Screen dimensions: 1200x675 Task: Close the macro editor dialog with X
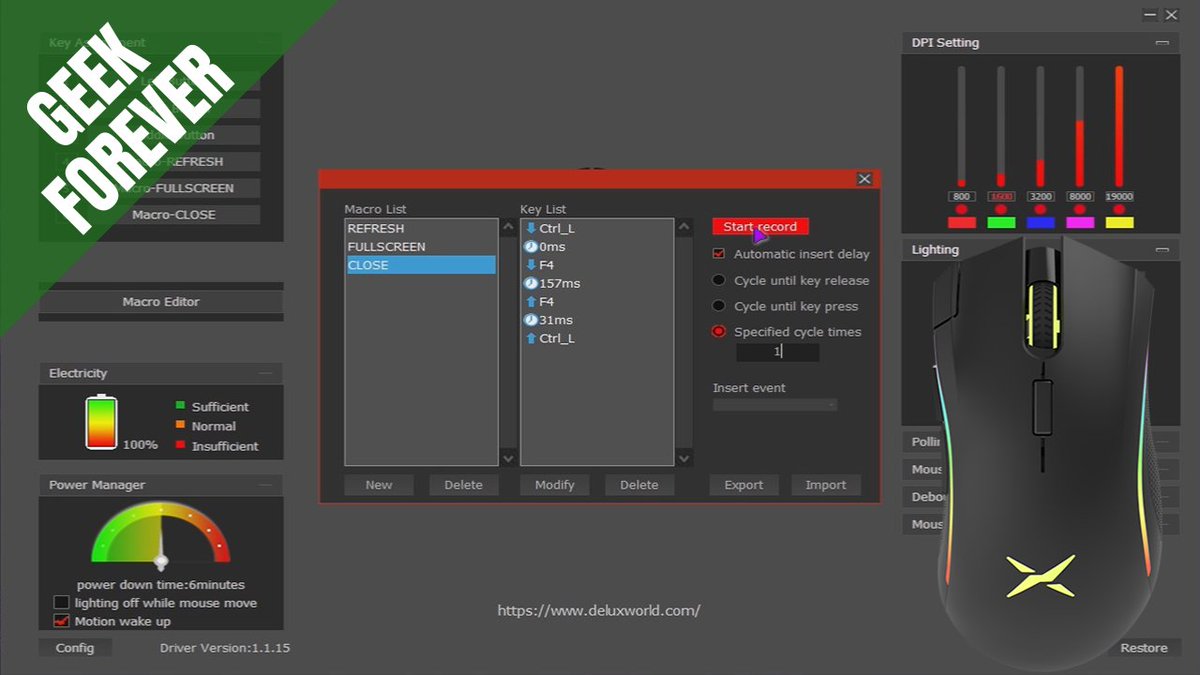point(865,179)
